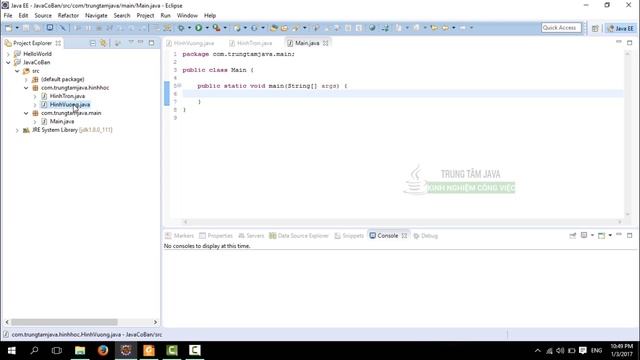
Task: Select Main.java in Project Explorer tree
Action: [x=62, y=122]
